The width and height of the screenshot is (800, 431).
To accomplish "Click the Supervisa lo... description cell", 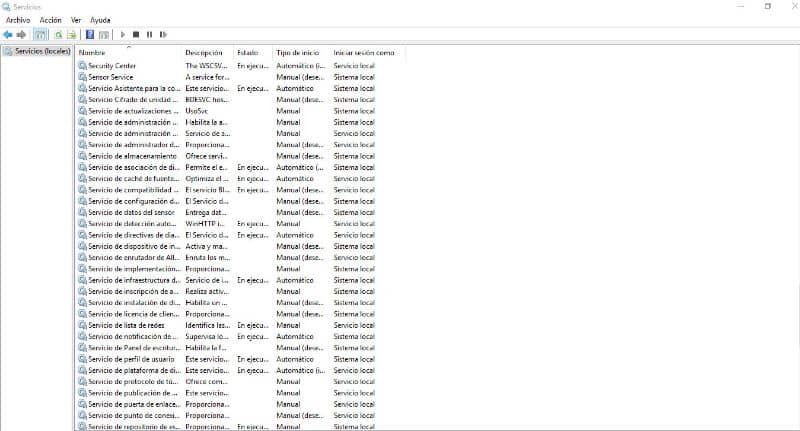I will (207, 337).
